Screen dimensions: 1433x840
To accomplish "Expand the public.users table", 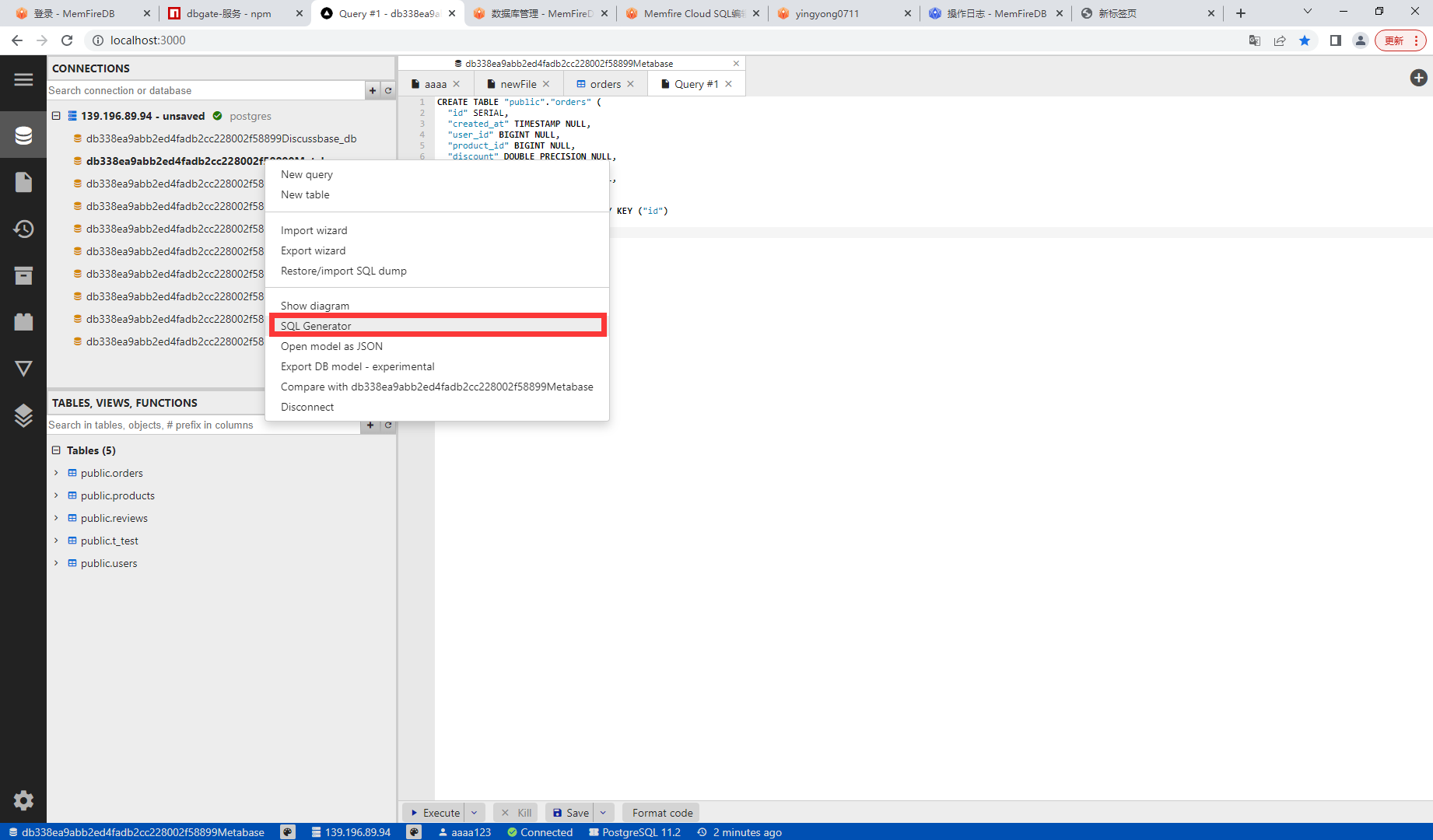I will click(56, 563).
